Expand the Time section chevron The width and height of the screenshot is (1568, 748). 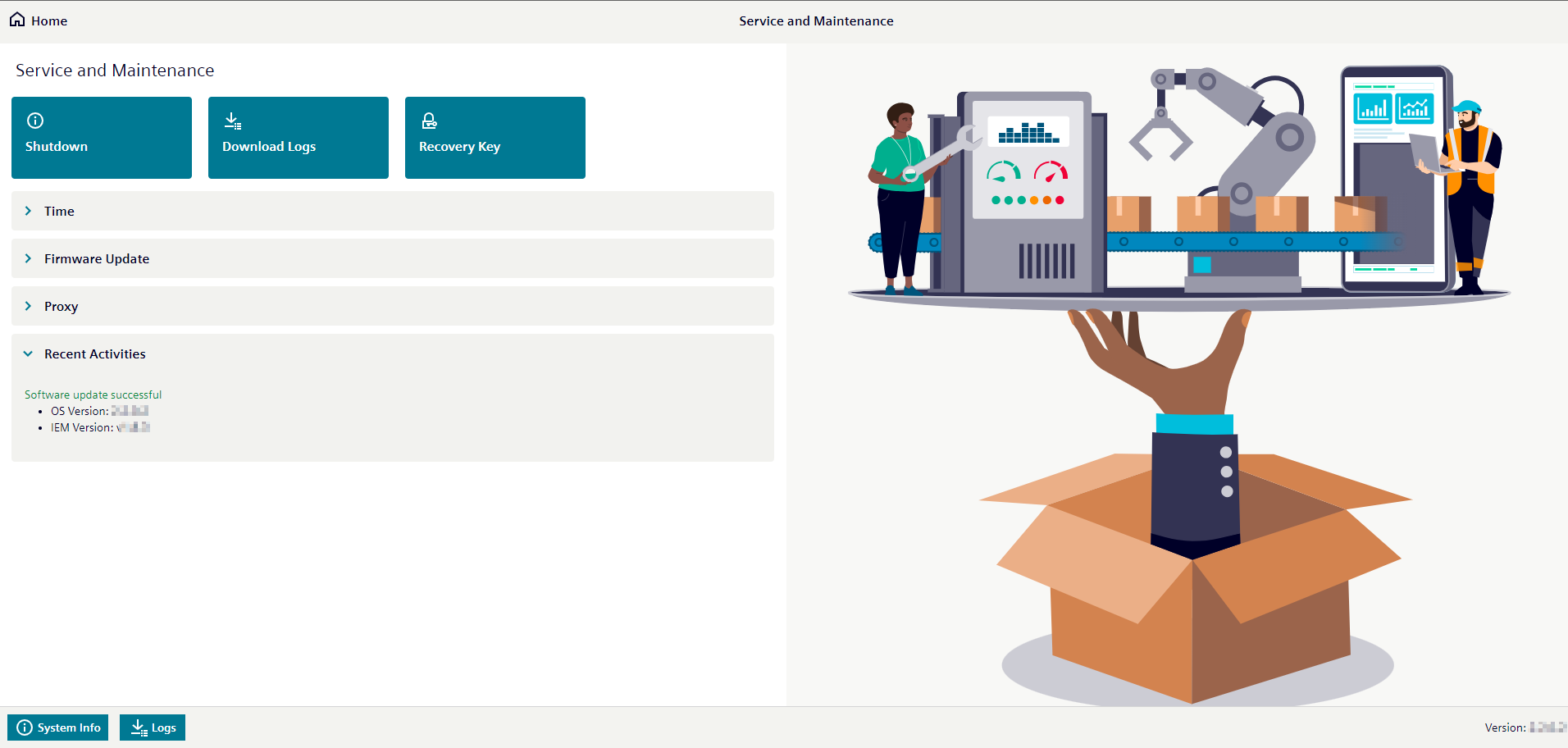tap(28, 211)
